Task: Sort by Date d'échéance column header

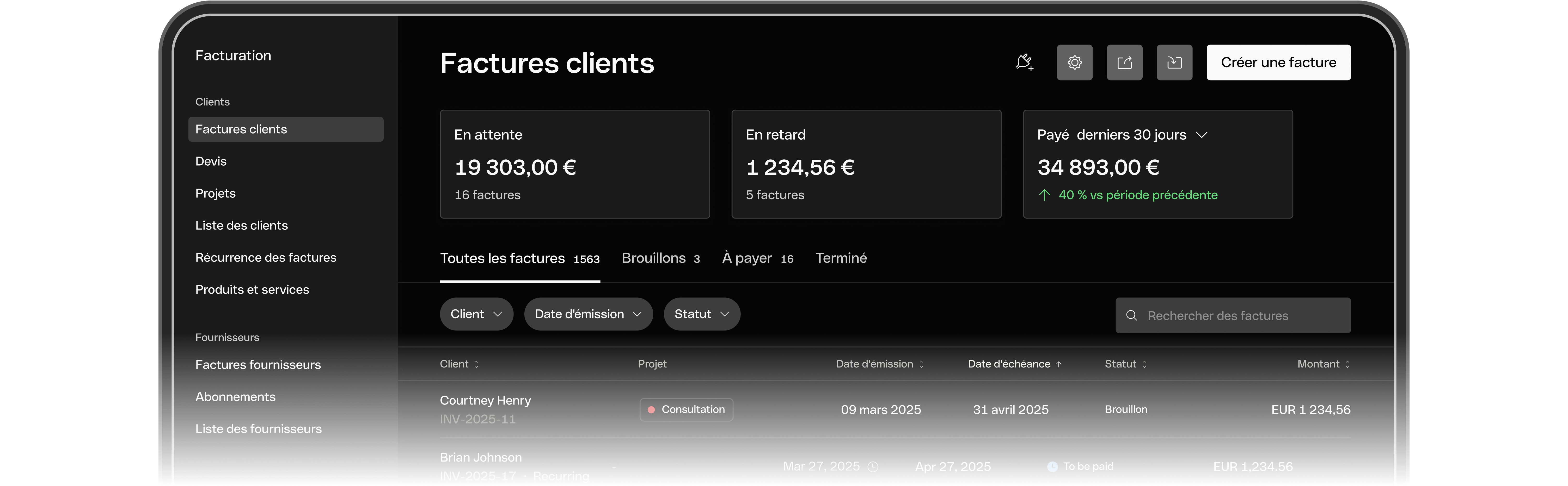Action: 1015,364
